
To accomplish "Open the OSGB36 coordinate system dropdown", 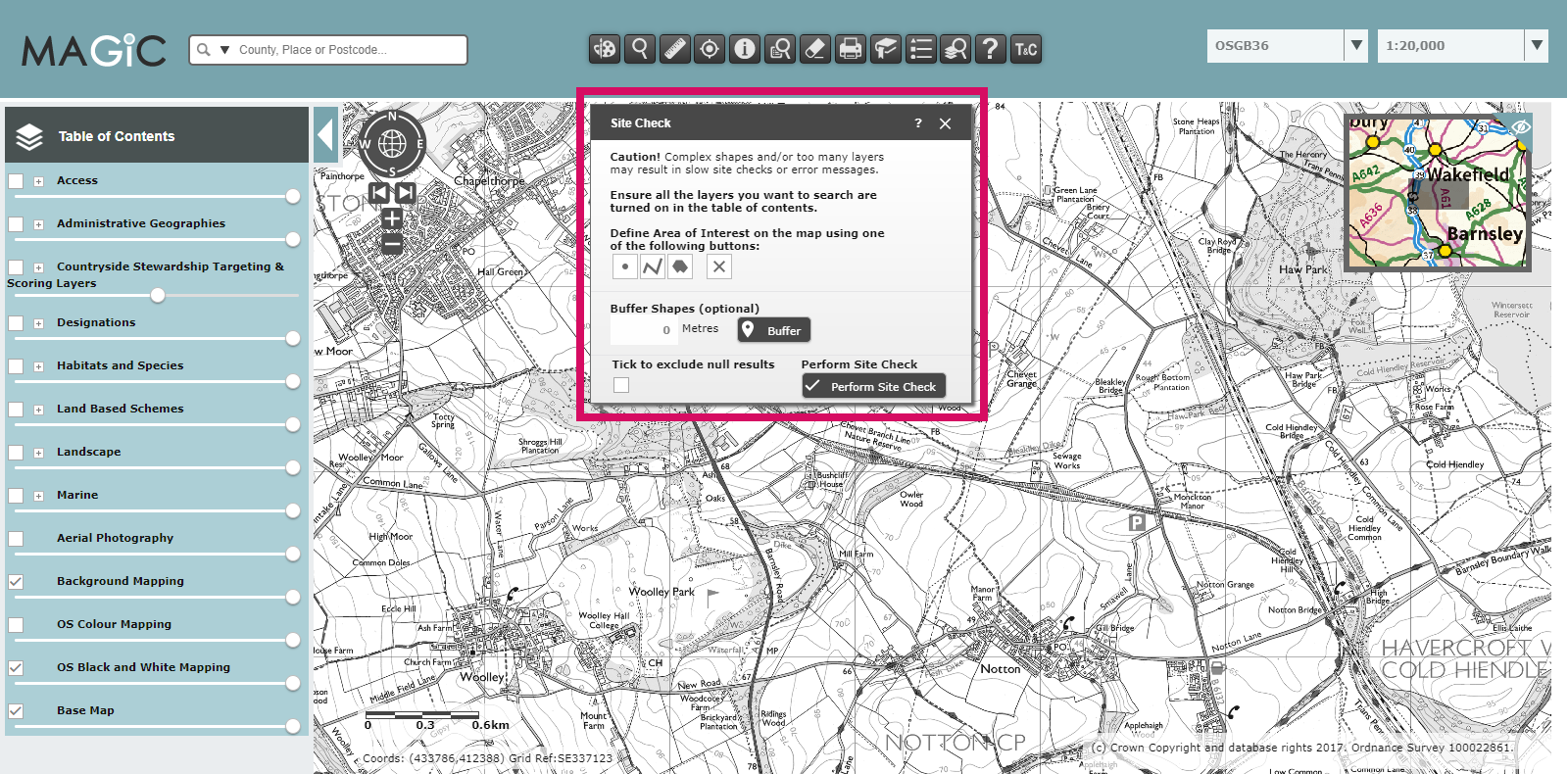I will click(1356, 45).
